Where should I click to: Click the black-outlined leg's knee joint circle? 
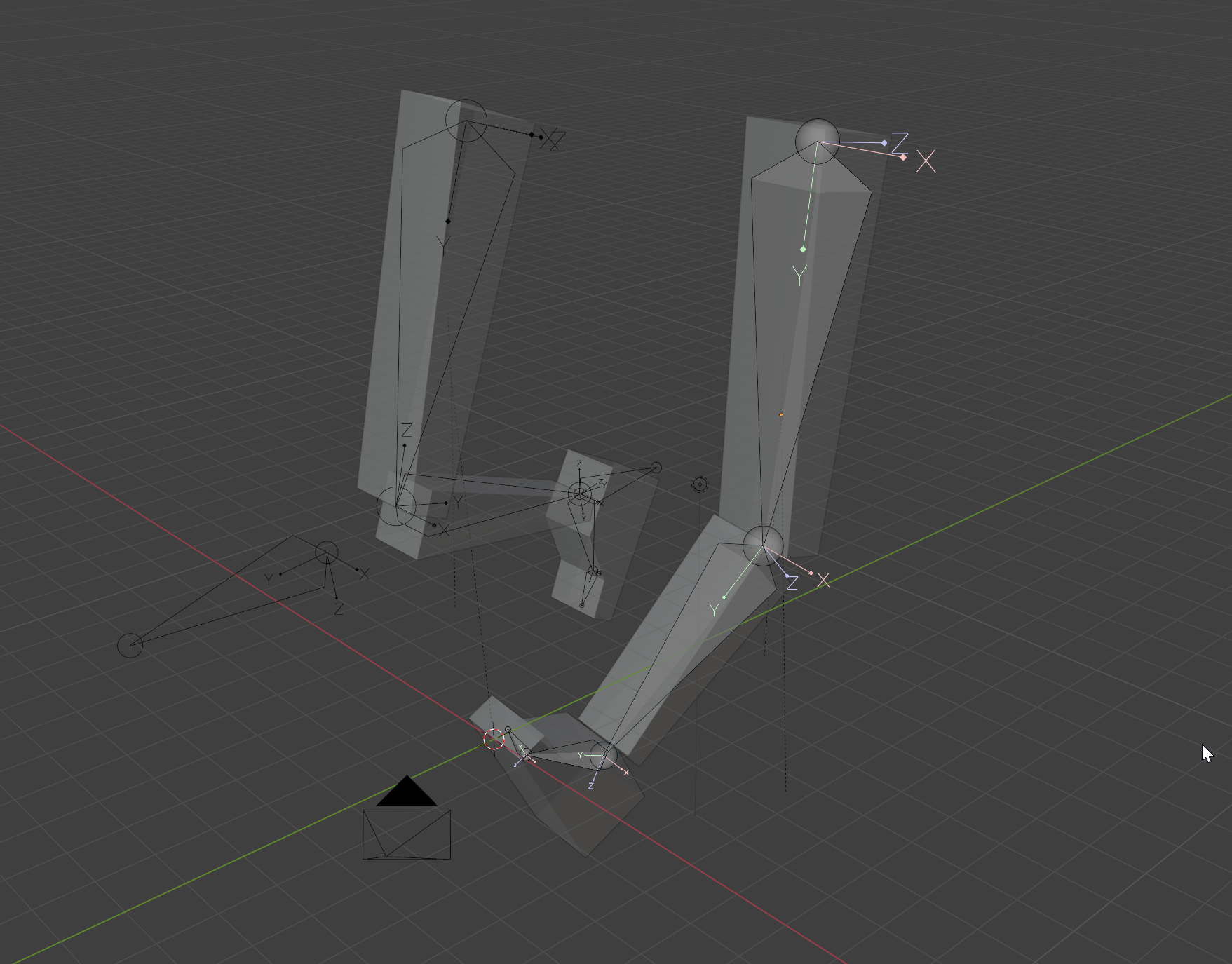coord(396,505)
